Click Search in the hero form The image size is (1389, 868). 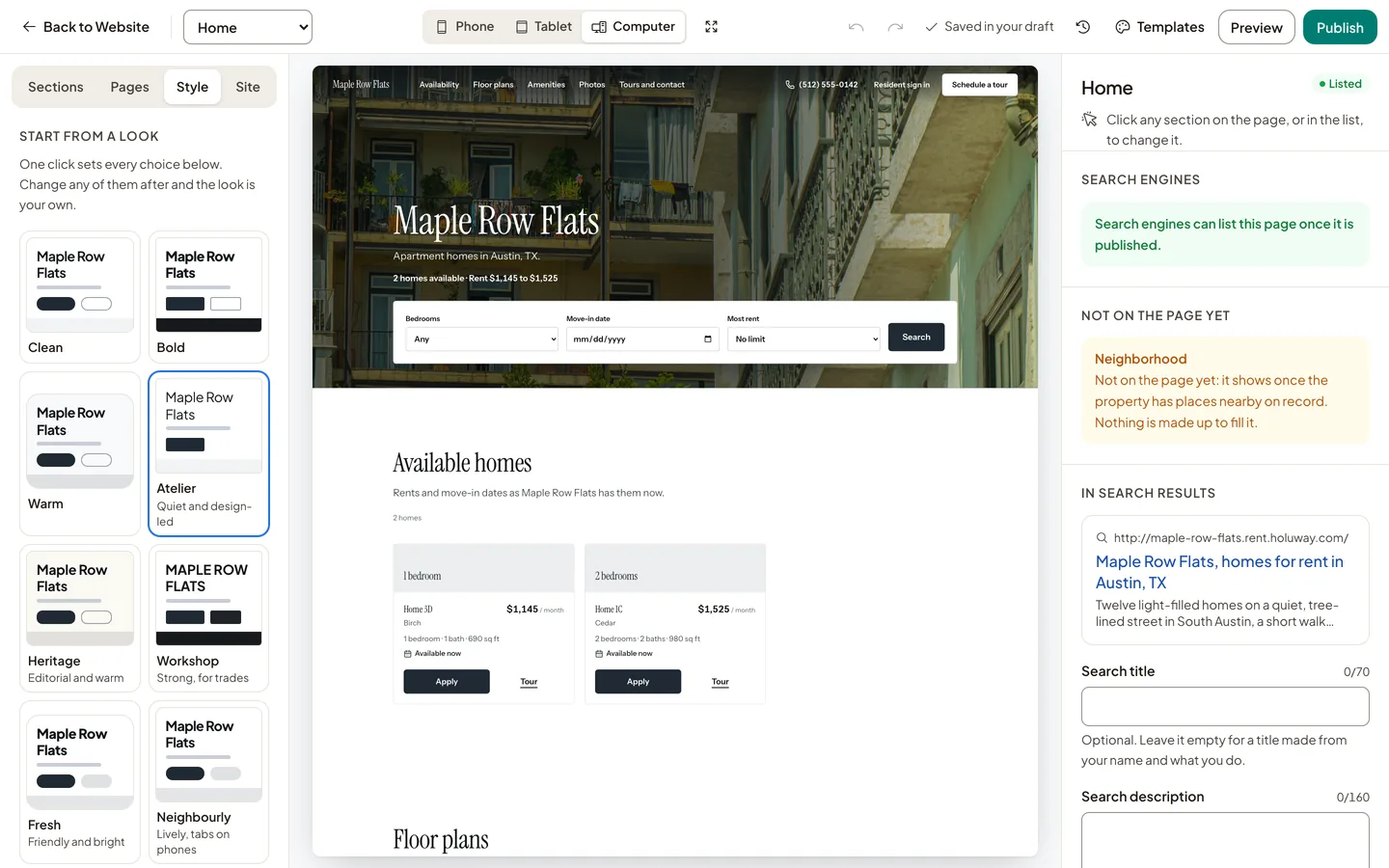coord(916,338)
